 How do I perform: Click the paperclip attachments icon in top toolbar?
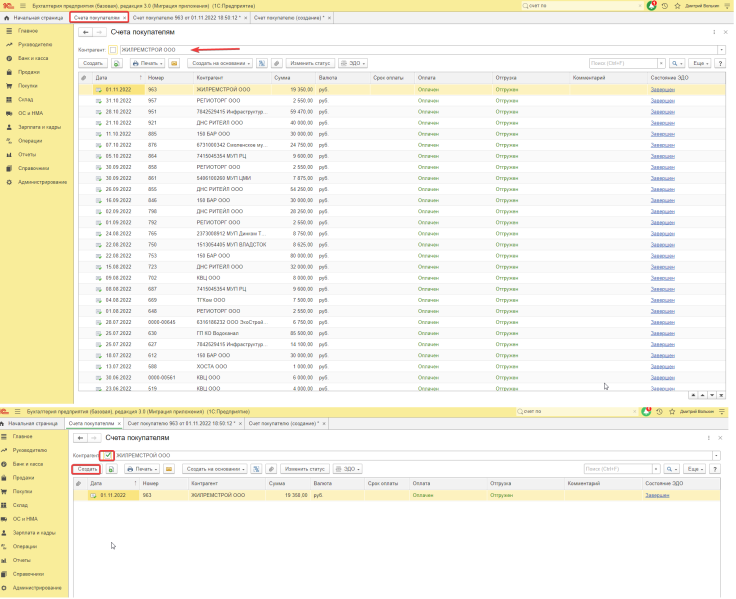pos(277,63)
